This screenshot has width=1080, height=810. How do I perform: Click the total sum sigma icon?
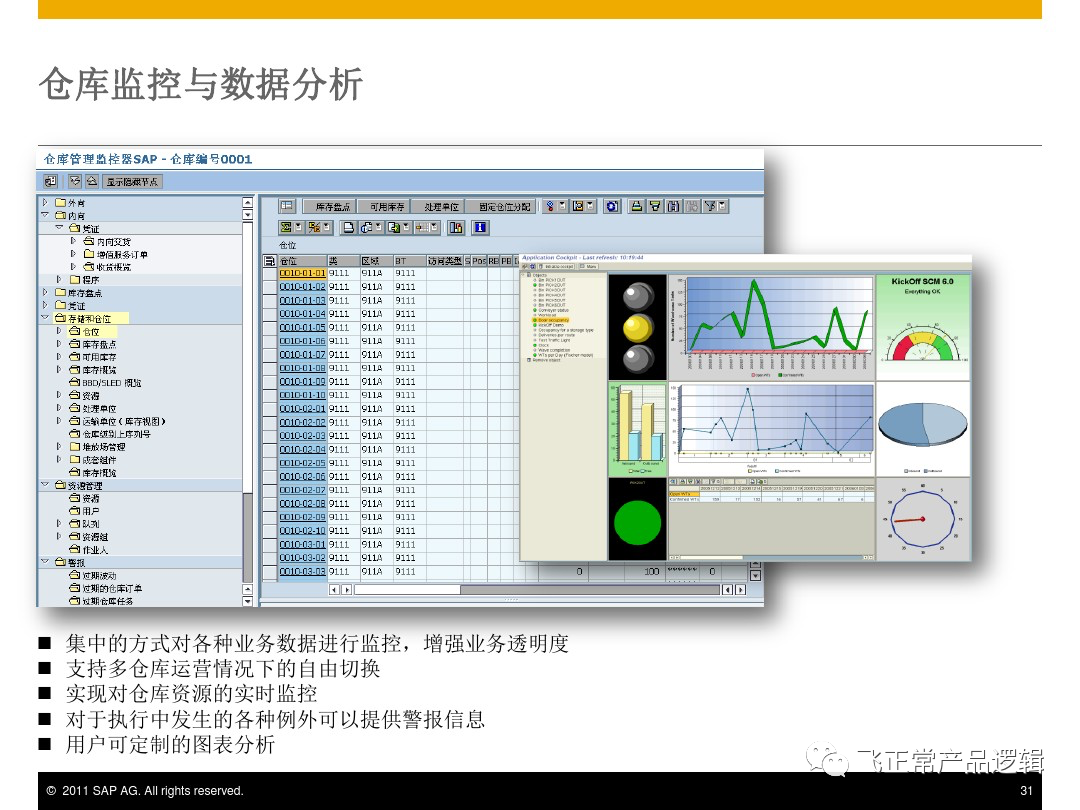pos(285,227)
